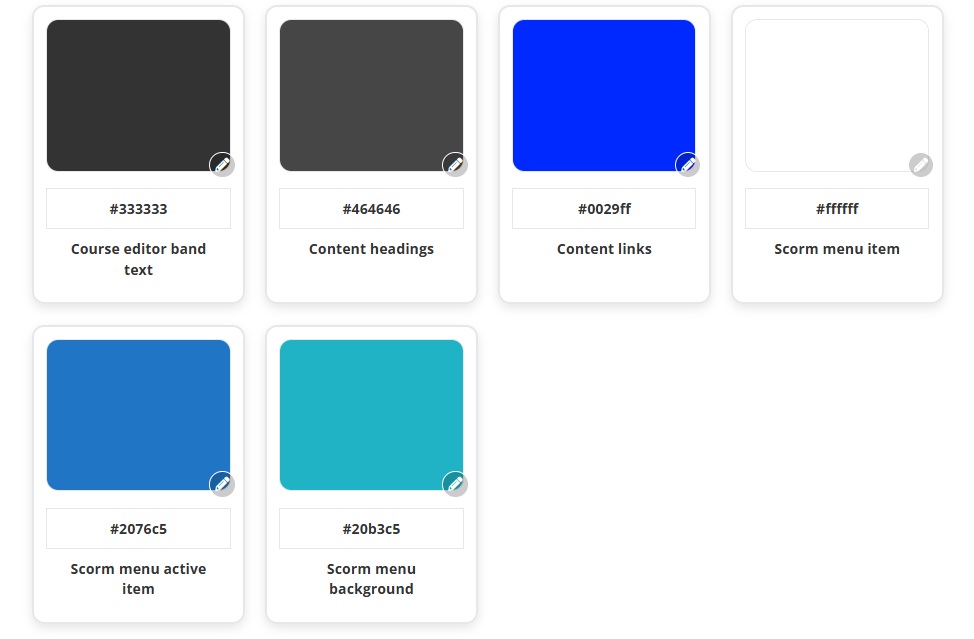Click pencil icon on Course editor band text swatch
Screen dimensions: 974x639
pyautogui.click(x=222, y=165)
